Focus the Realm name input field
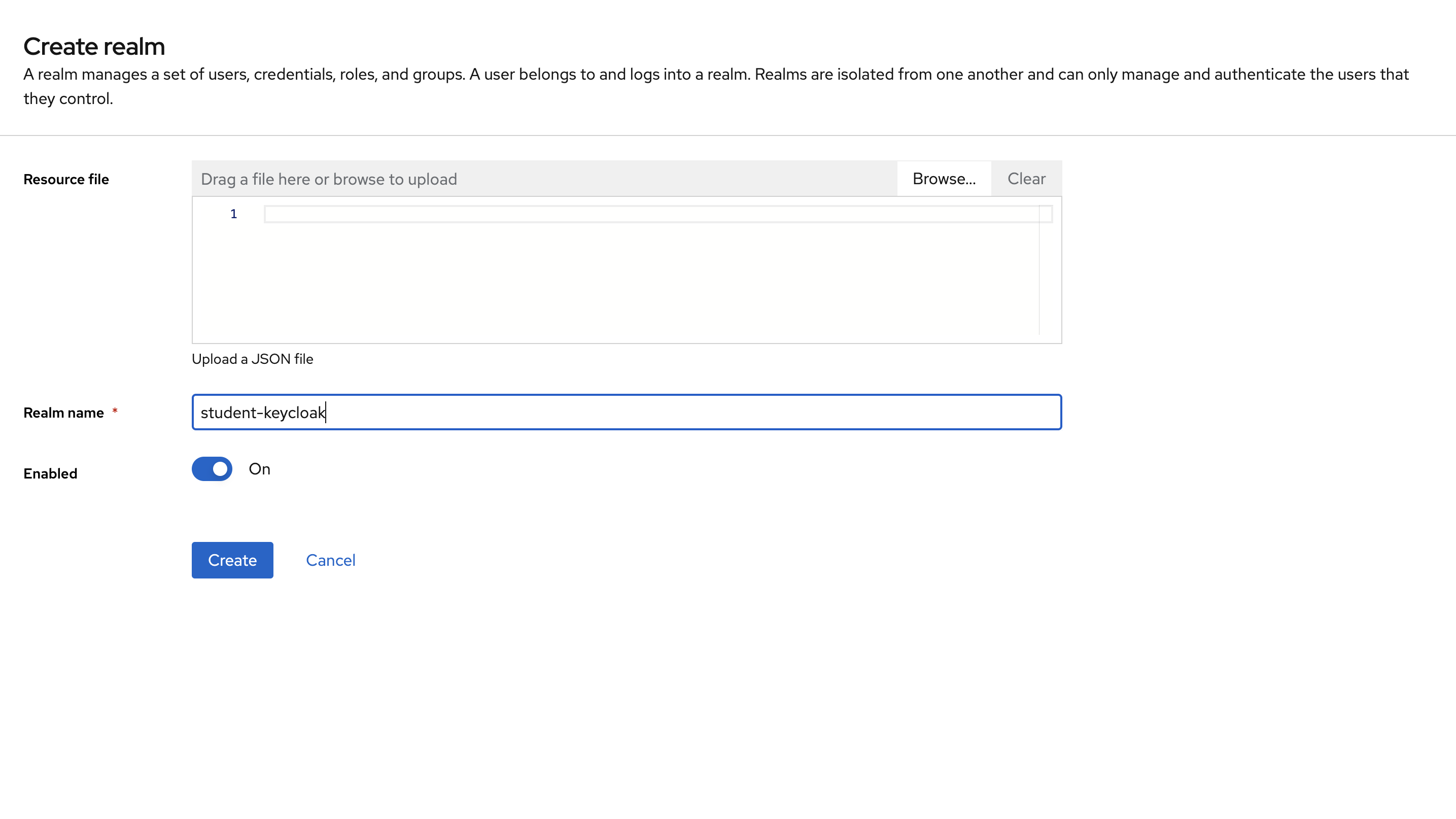This screenshot has height=819, width=1456. point(627,412)
